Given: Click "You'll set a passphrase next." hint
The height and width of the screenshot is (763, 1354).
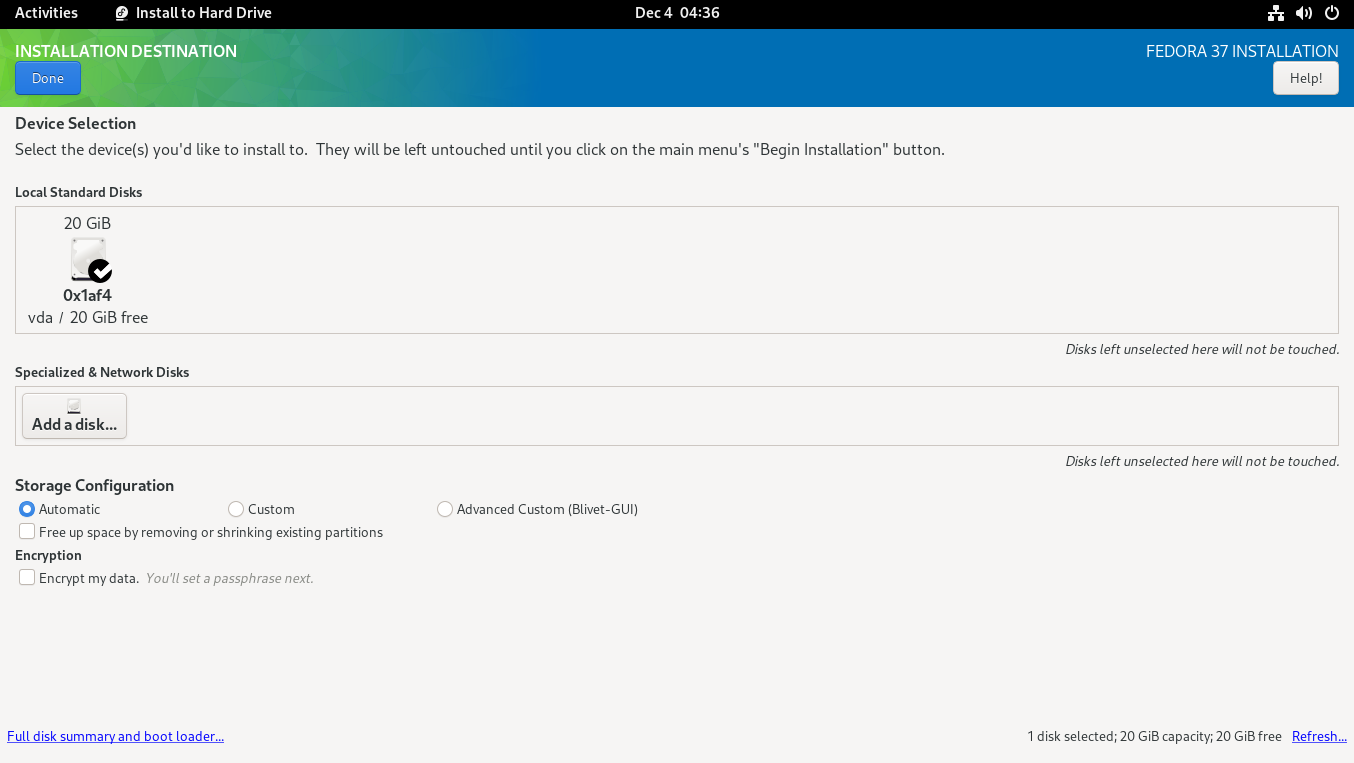Looking at the screenshot, I should click(230, 578).
